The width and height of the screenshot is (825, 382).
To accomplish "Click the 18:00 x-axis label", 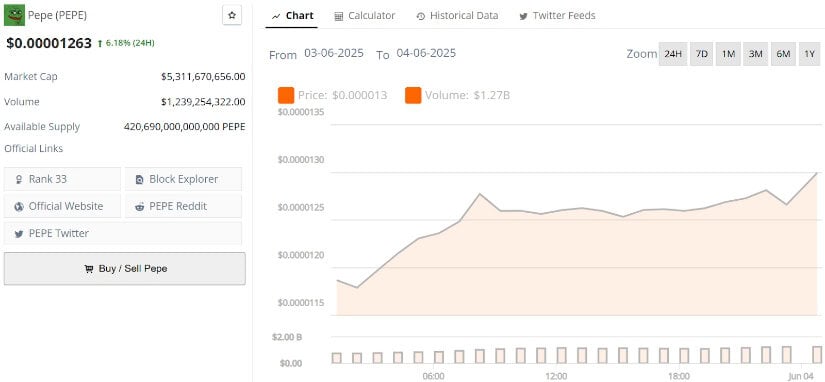I will (x=680, y=376).
